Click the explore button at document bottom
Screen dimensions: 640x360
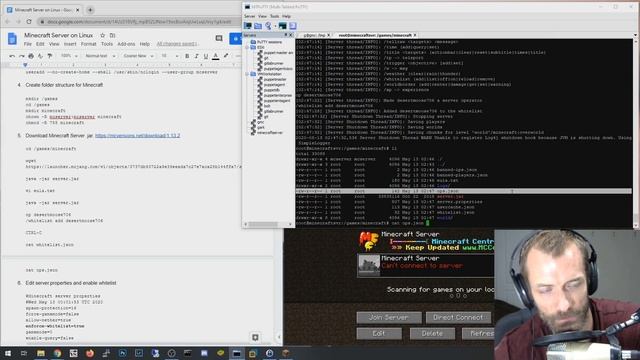(x=255, y=337)
